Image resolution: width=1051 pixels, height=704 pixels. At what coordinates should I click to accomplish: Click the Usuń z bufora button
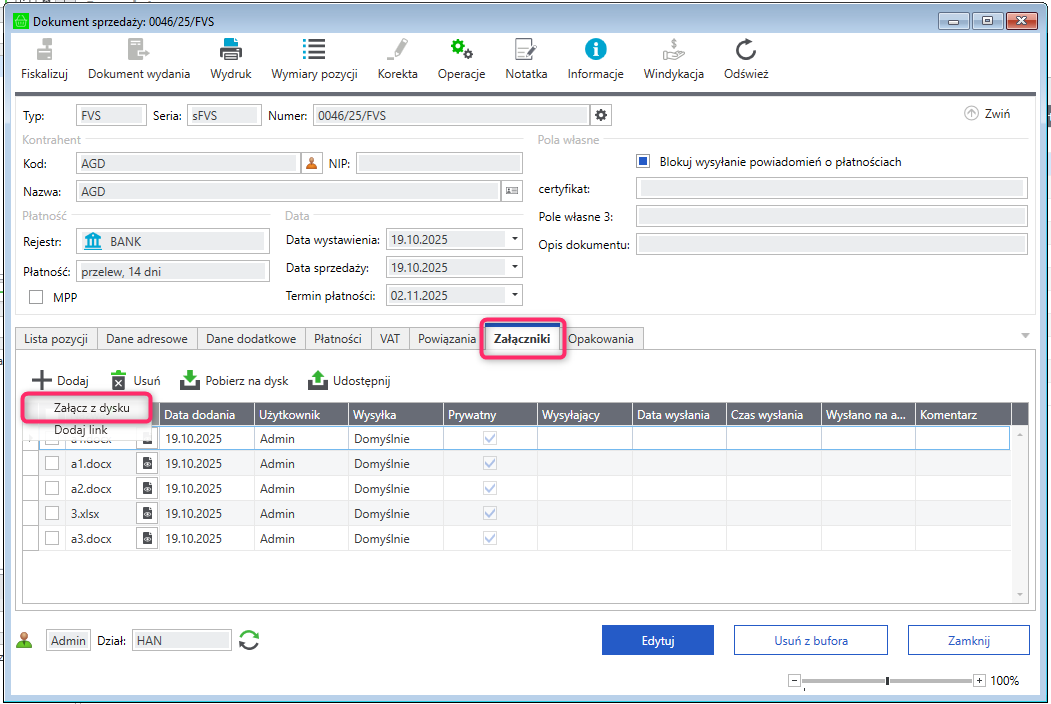(x=810, y=641)
